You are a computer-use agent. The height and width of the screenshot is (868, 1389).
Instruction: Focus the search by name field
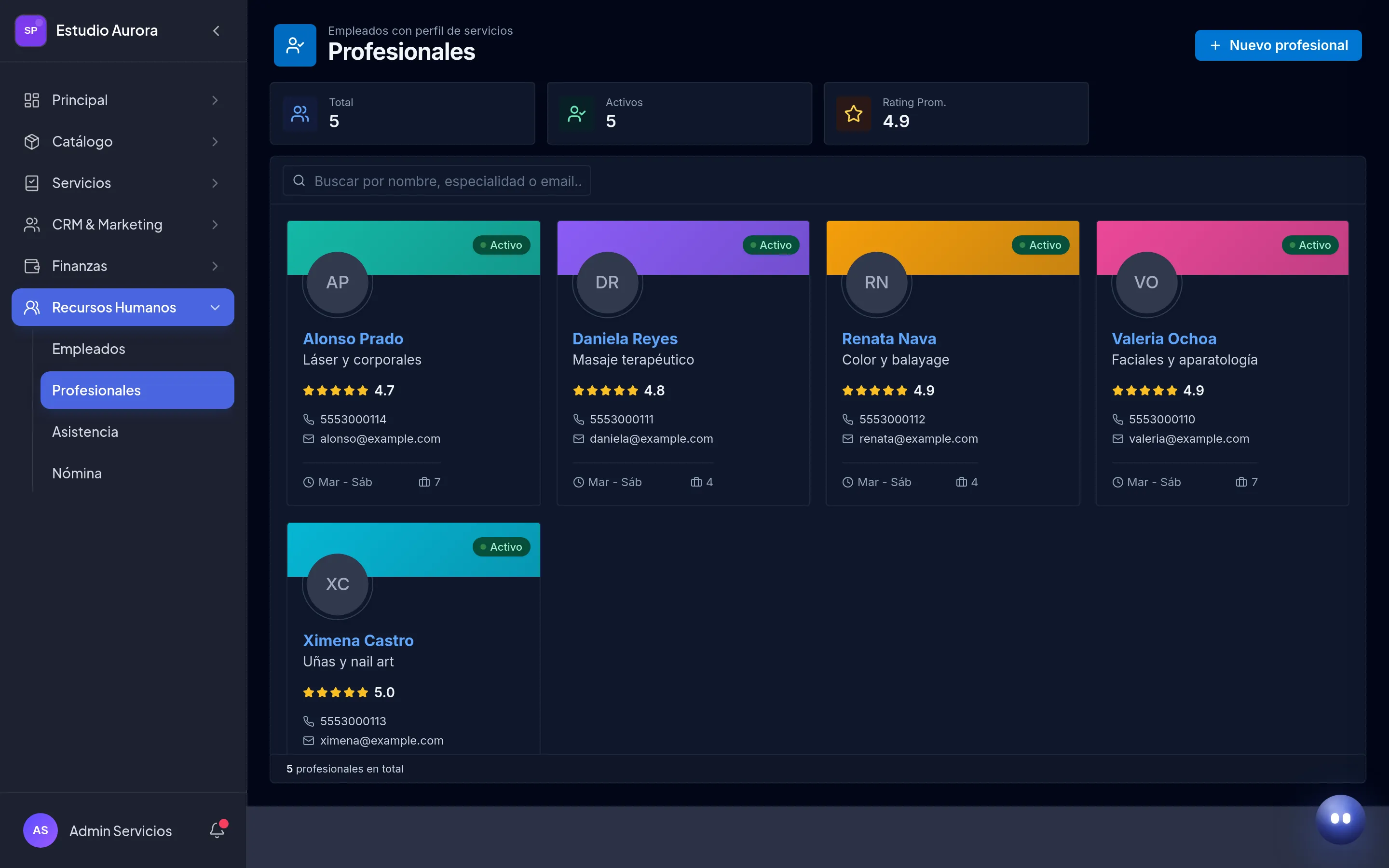pyautogui.click(x=437, y=181)
